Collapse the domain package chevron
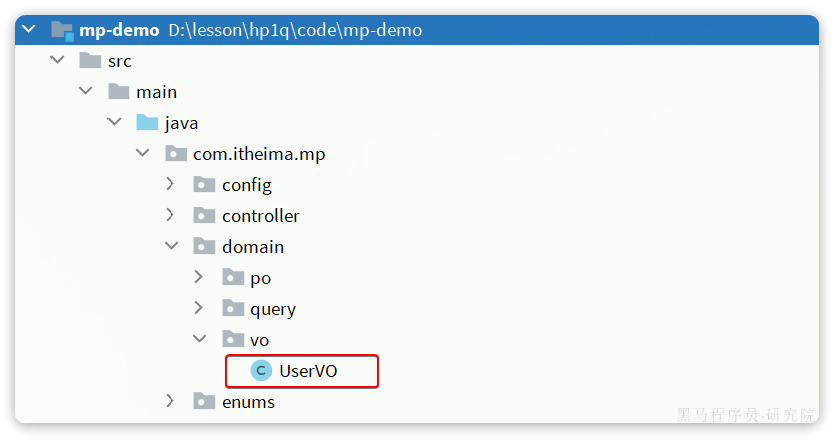 click(x=171, y=247)
